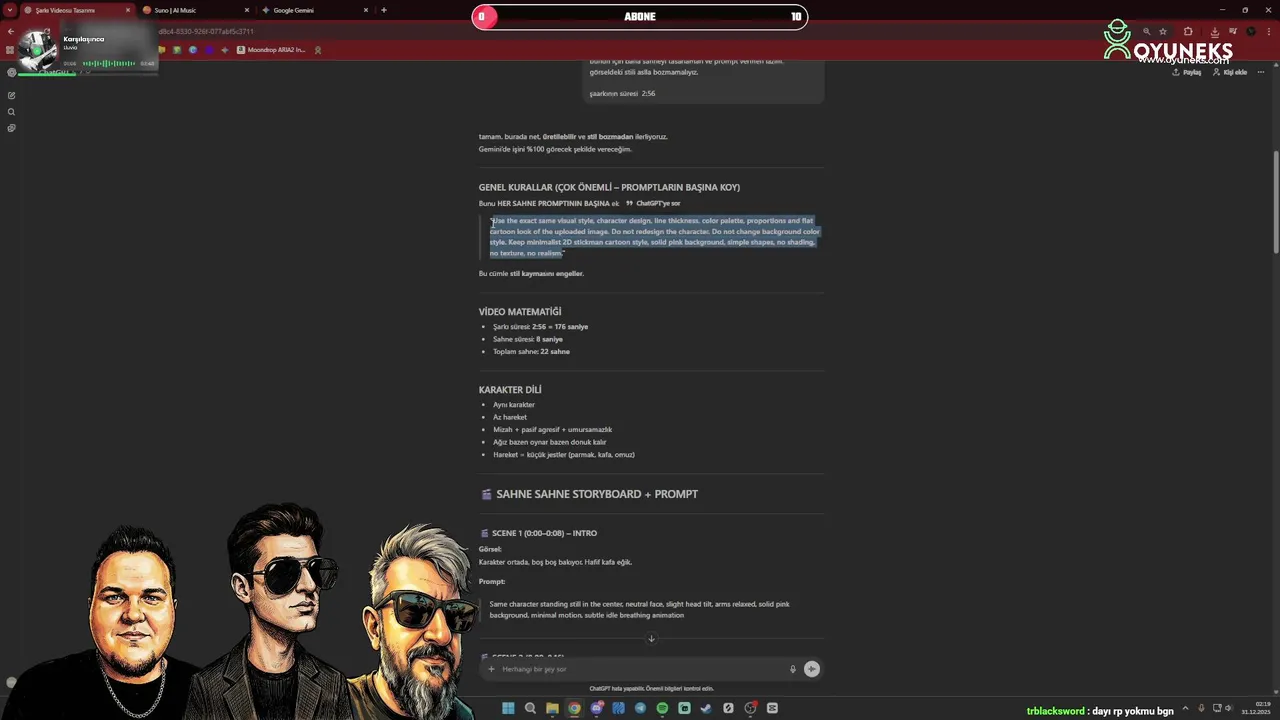Click the highlighted style prompt quote block
The image size is (1280, 720).
[654, 237]
